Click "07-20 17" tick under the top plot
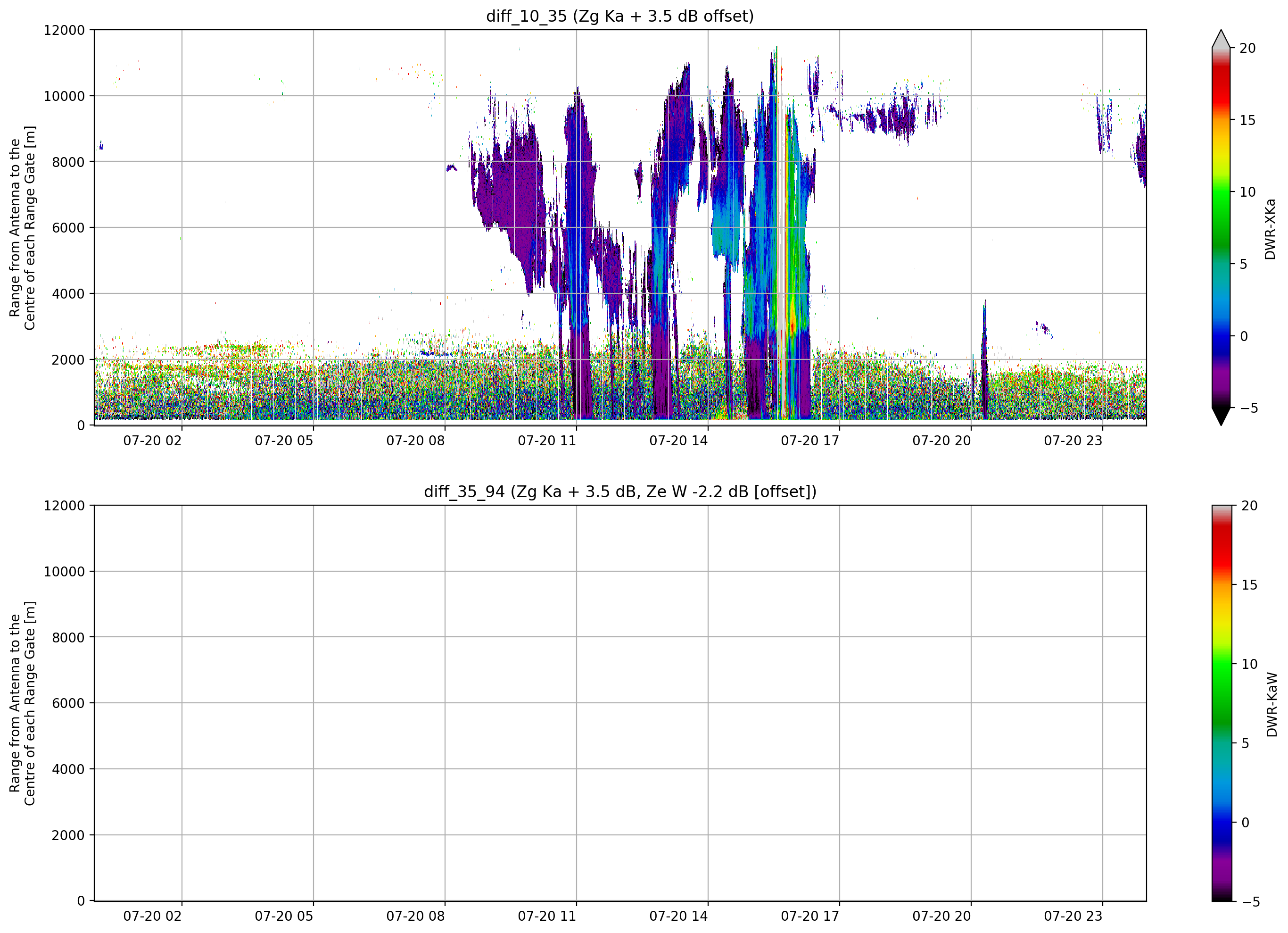The height and width of the screenshot is (933, 1288). (x=810, y=441)
